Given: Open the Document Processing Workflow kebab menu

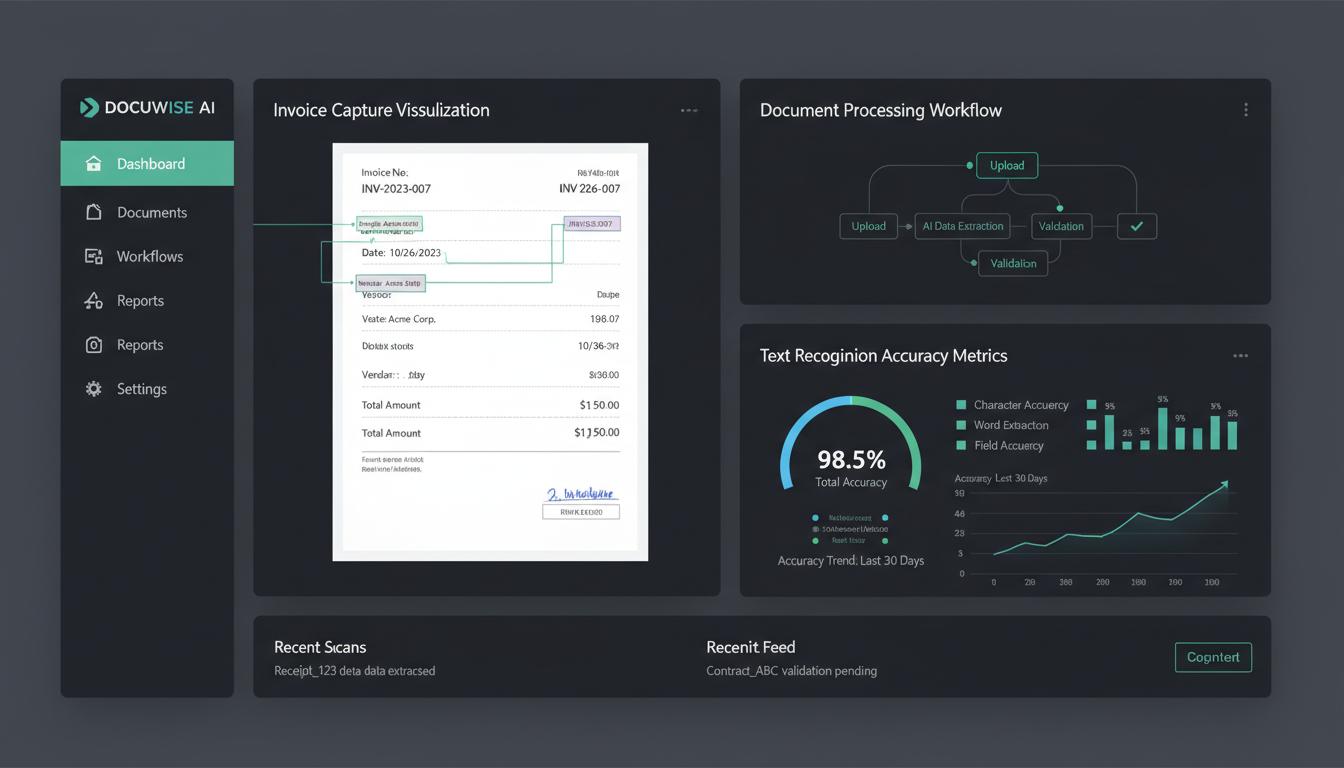Looking at the screenshot, I should tap(1246, 110).
